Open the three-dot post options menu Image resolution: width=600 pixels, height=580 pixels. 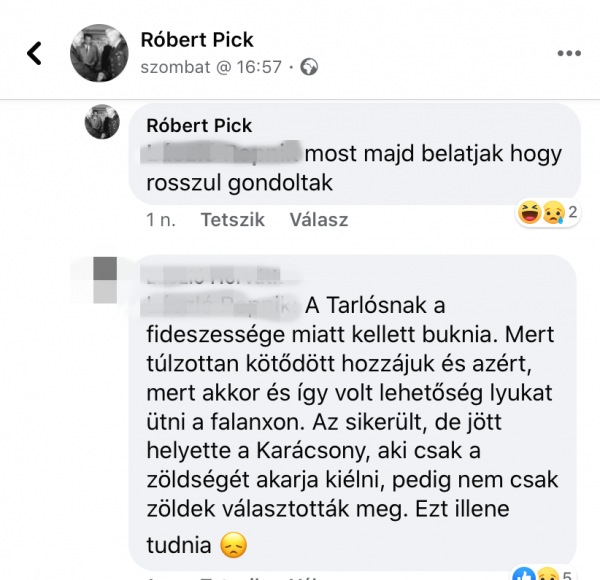(569, 53)
